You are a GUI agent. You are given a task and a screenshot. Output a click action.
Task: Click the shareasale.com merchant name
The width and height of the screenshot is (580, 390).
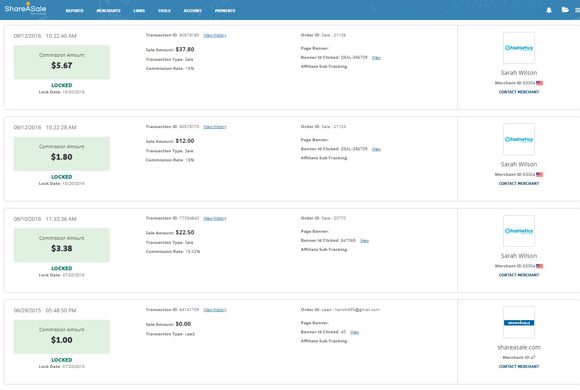click(519, 347)
